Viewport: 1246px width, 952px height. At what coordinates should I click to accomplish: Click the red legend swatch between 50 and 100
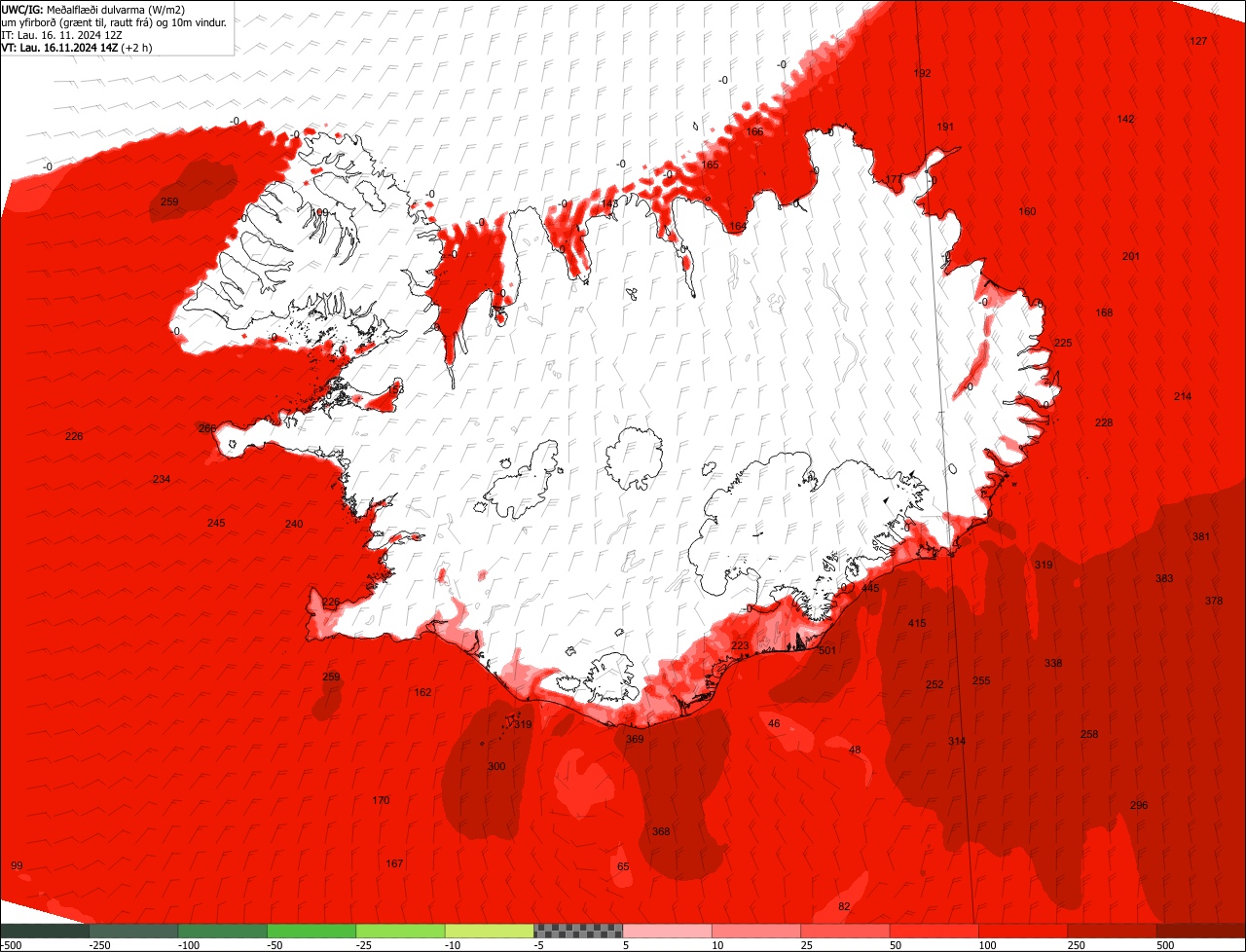point(934,931)
